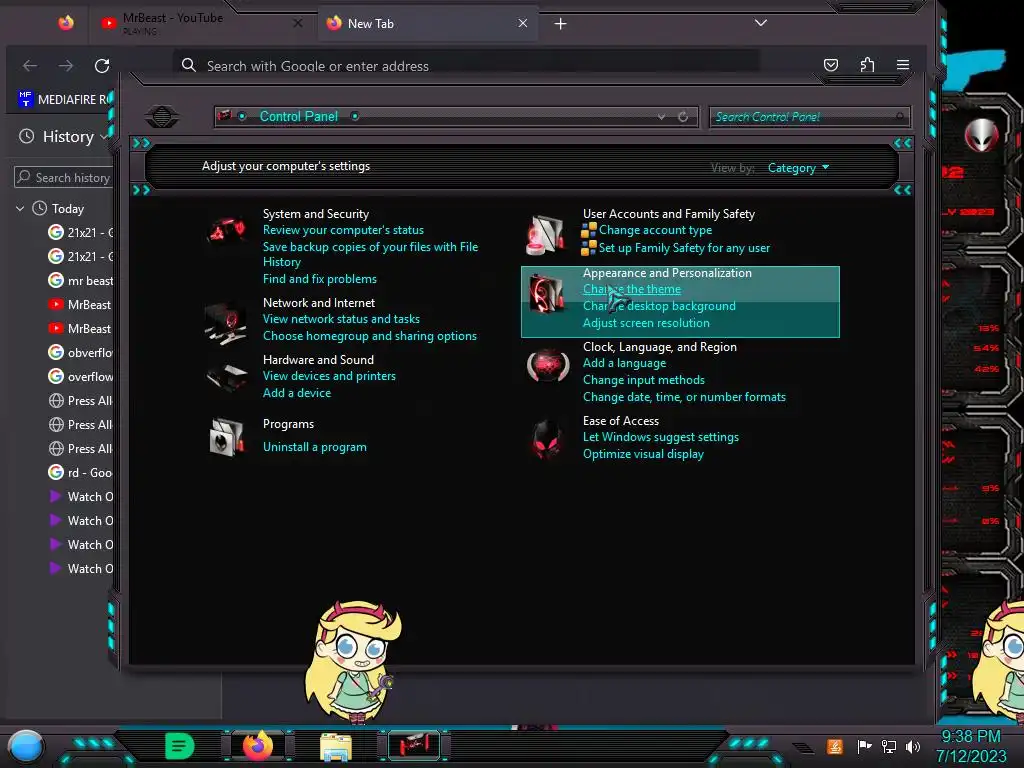The image size is (1024, 768).
Task: Go forward in Firefox
Action: click(x=66, y=66)
